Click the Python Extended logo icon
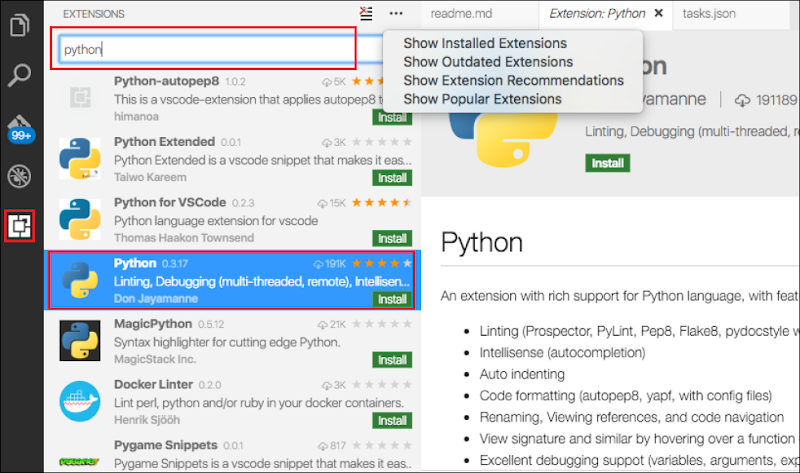 (x=80, y=159)
